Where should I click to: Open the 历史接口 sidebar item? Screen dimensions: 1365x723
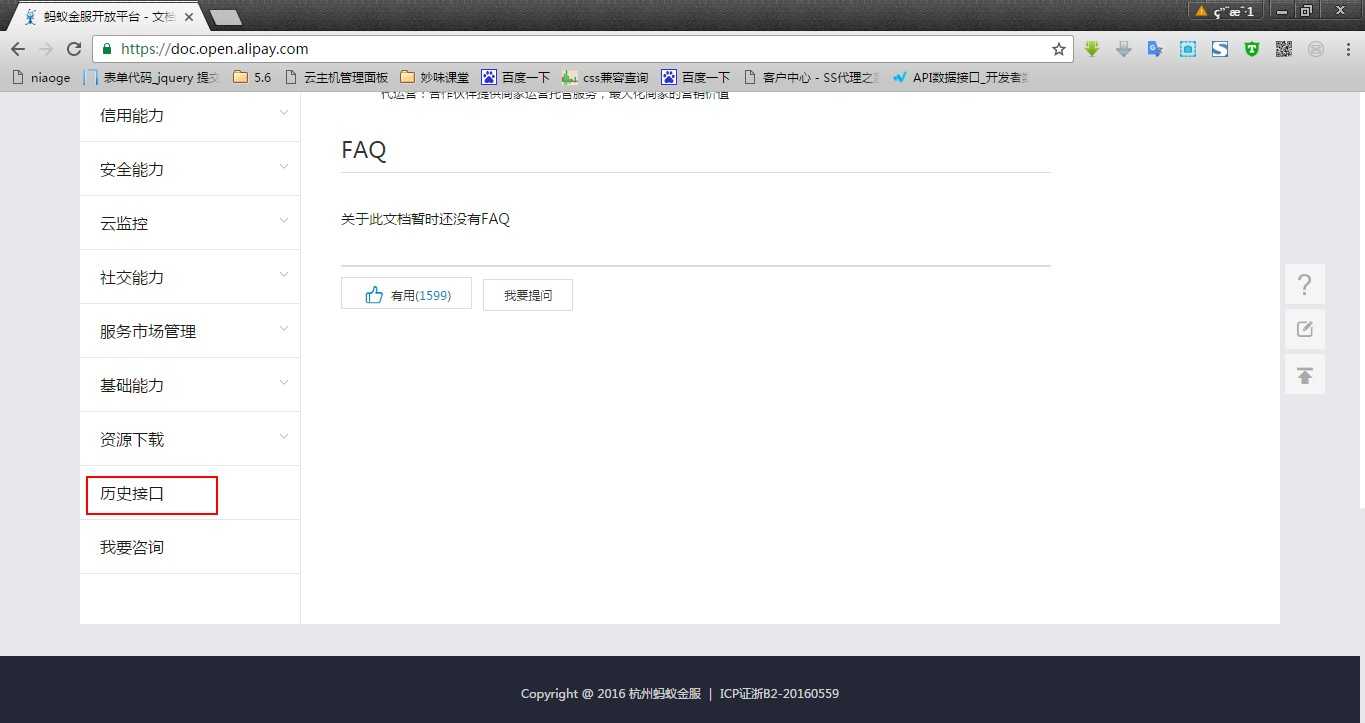(190, 493)
